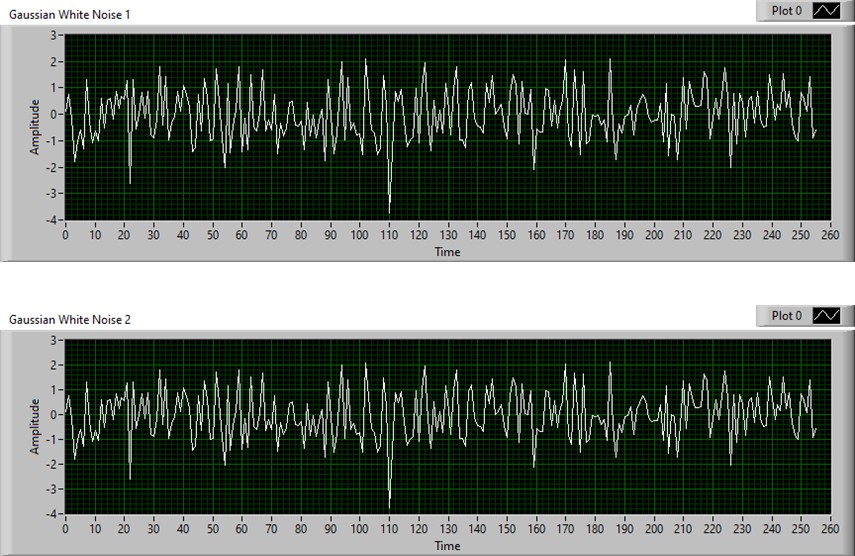
Task: Click Time axis label of Noise 2 graph
Action: point(448,546)
